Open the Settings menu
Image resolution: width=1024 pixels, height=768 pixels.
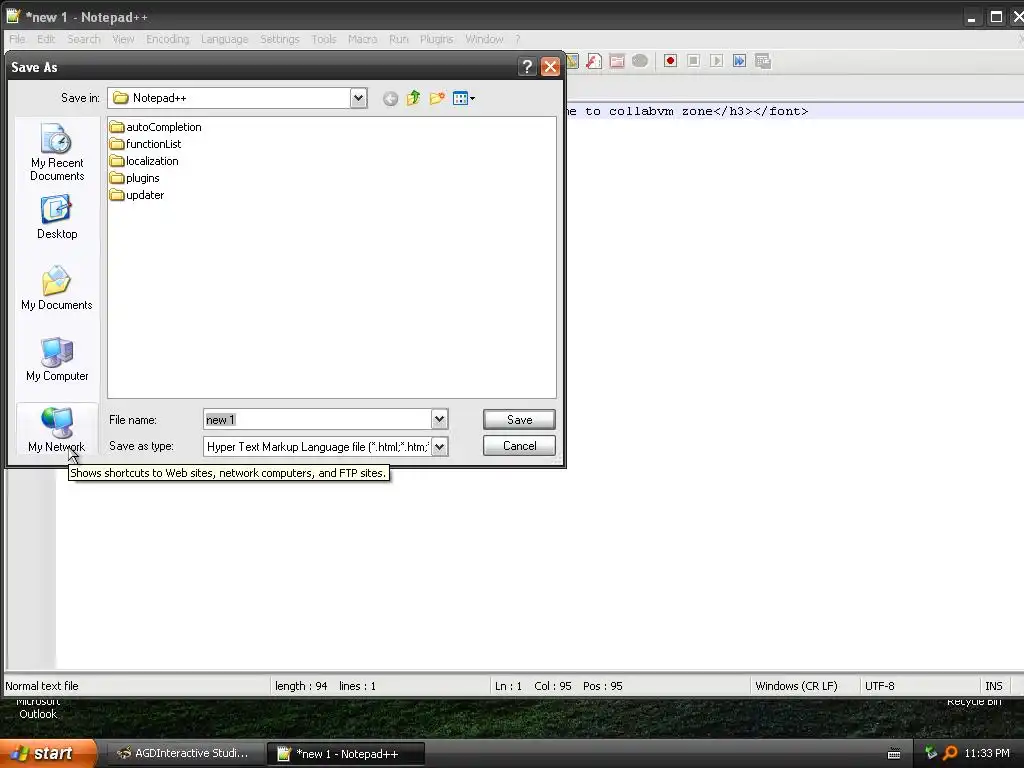pyautogui.click(x=280, y=39)
